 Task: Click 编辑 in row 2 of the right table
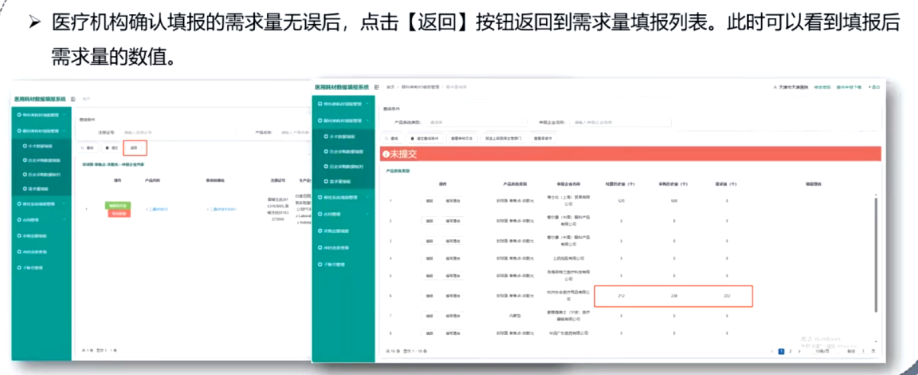point(429,221)
